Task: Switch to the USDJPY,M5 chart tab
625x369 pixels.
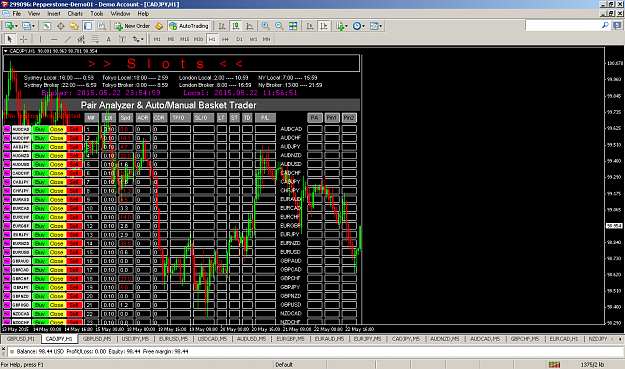Action: [135, 339]
